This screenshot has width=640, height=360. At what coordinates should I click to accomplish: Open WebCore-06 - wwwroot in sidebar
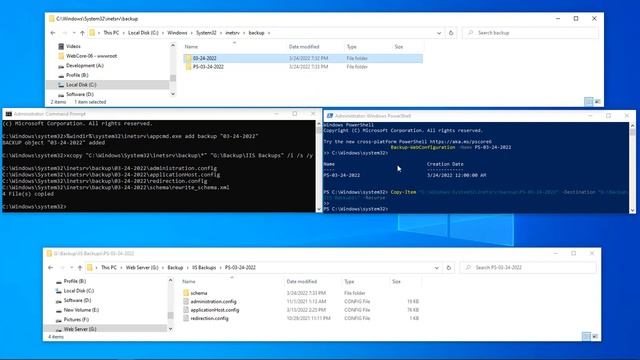[91, 56]
